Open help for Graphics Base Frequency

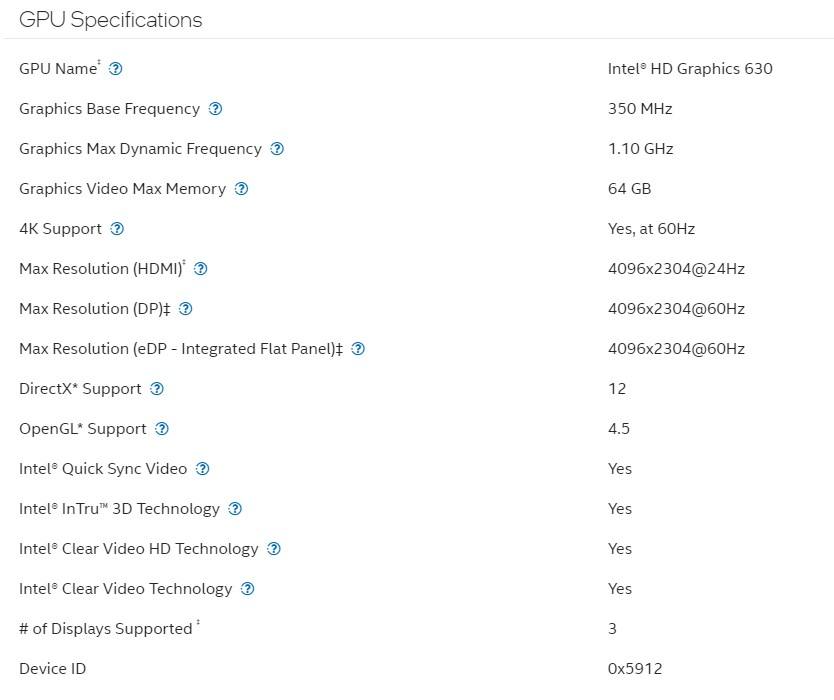click(215, 109)
